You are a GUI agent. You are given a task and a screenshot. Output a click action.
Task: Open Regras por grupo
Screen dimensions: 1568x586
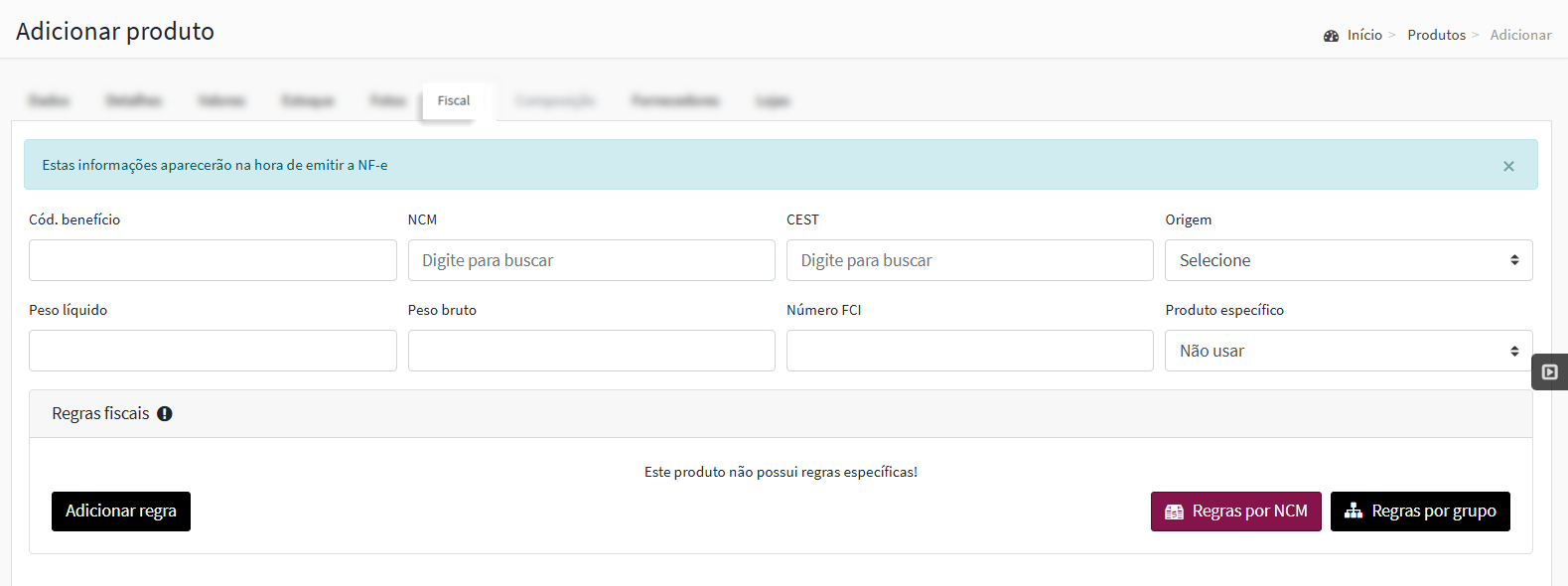(1420, 512)
